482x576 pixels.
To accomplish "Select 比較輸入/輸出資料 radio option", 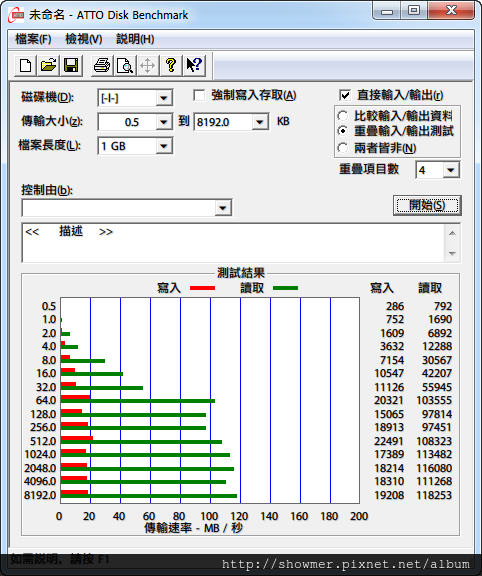I will 343,116.
